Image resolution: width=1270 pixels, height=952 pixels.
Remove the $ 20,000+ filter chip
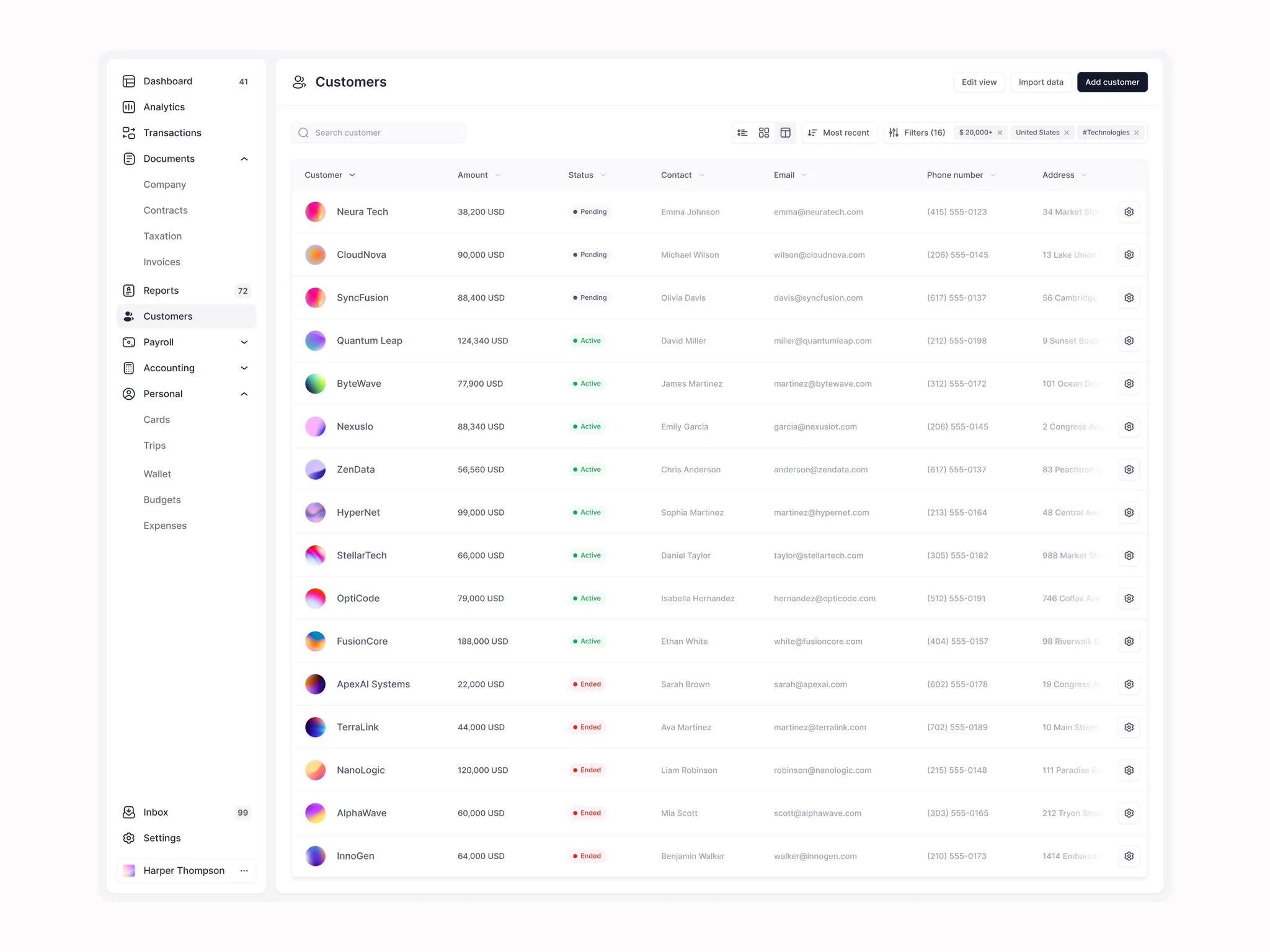1000,133
